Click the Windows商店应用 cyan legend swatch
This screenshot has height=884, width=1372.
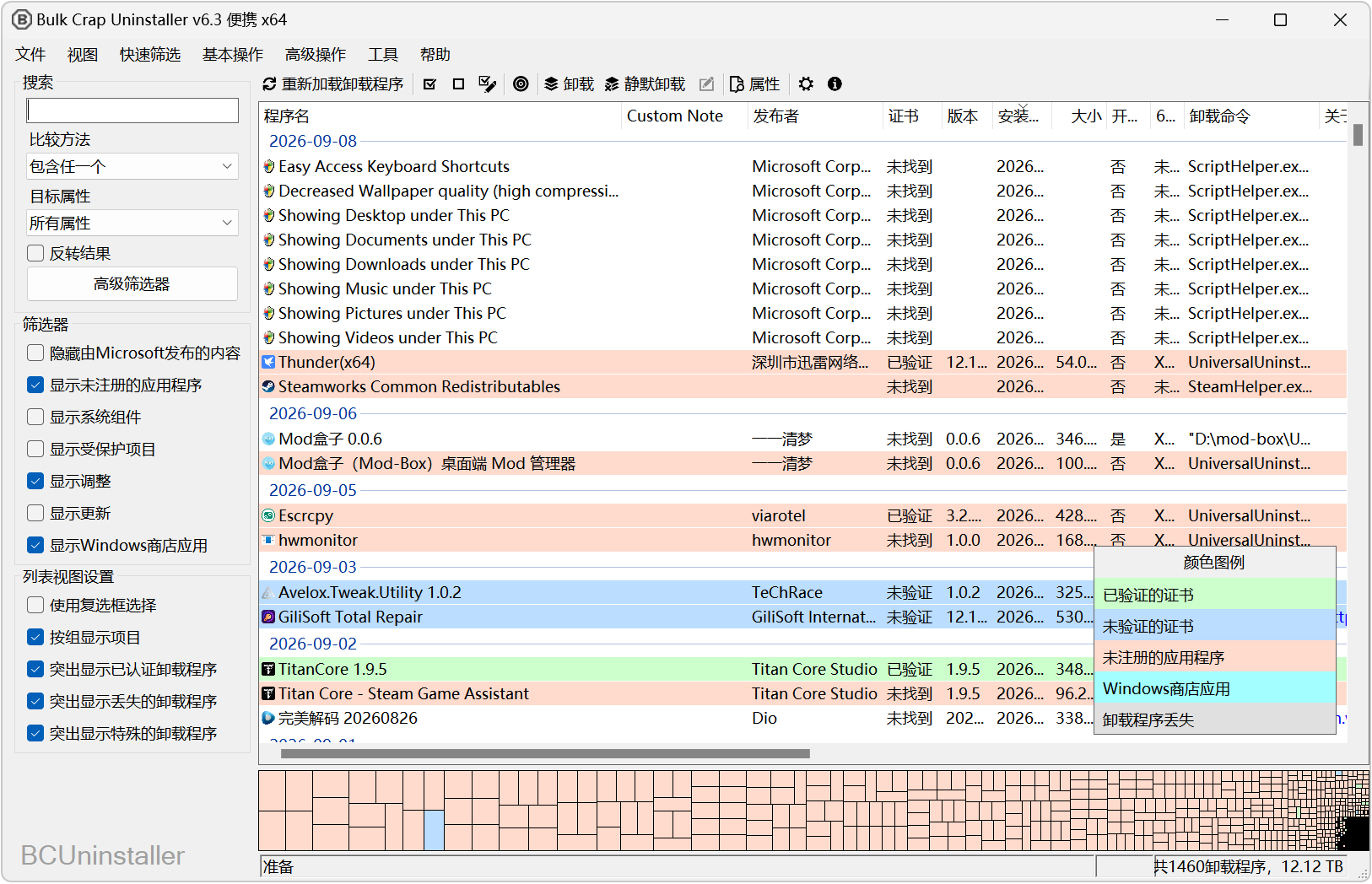1215,689
